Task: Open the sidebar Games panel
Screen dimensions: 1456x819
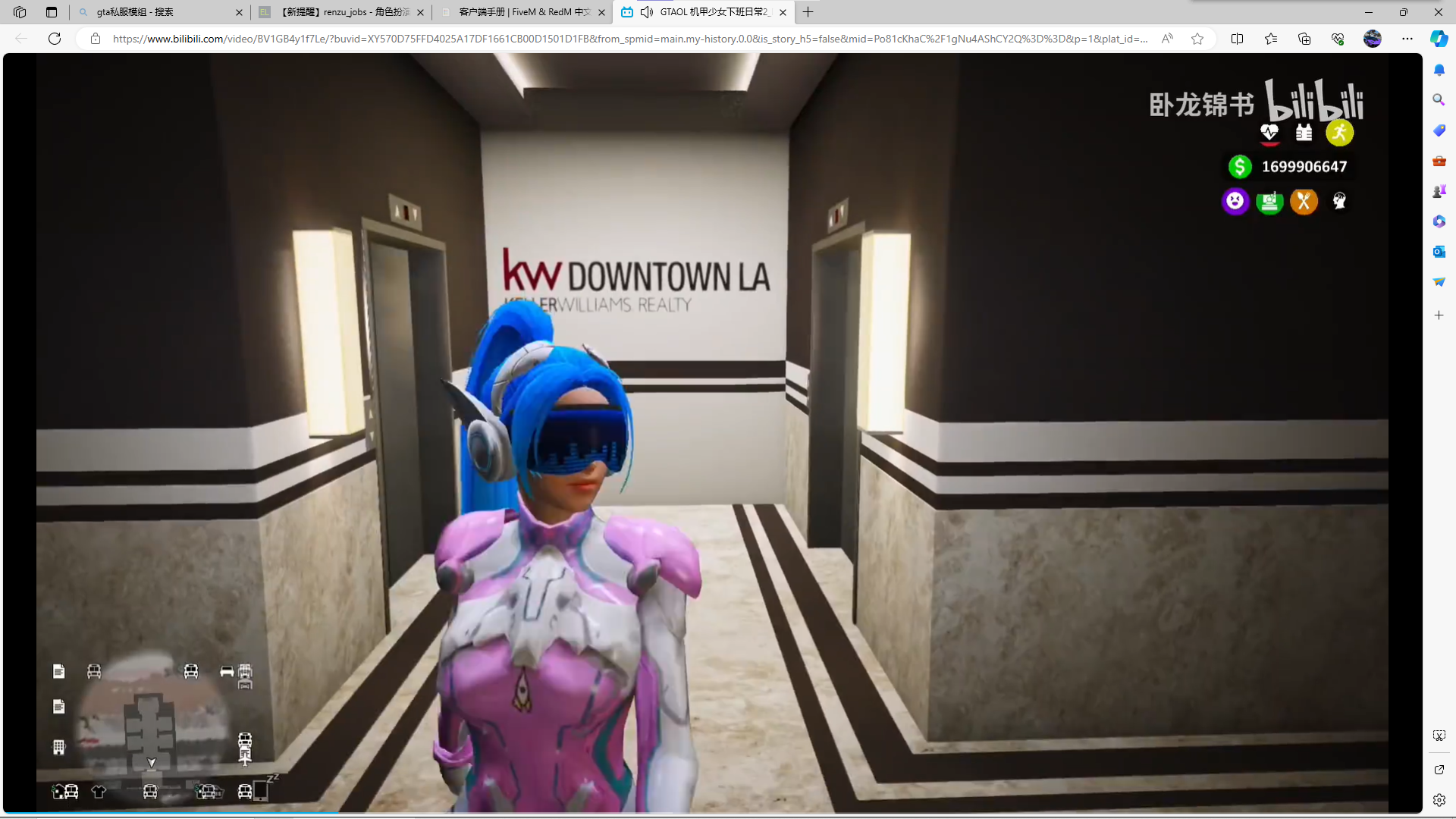Action: click(x=1439, y=191)
